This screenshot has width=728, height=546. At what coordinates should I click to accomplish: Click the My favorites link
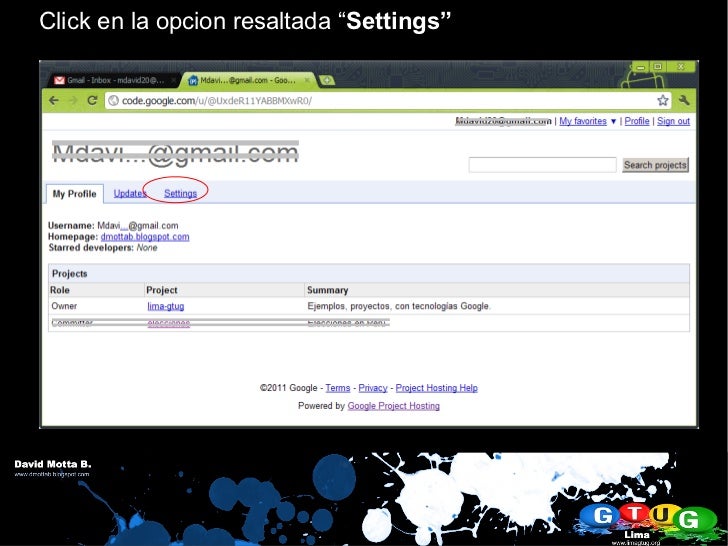(583, 121)
